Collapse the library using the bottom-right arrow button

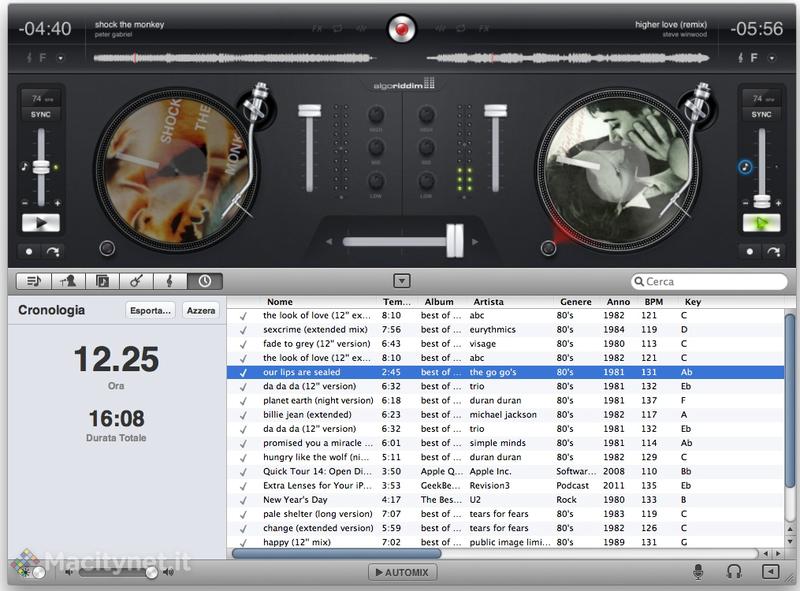coord(770,572)
